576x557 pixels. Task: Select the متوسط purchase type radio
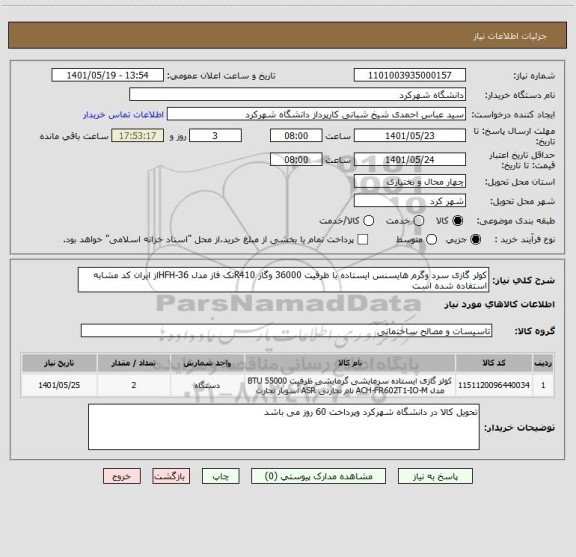431,240
